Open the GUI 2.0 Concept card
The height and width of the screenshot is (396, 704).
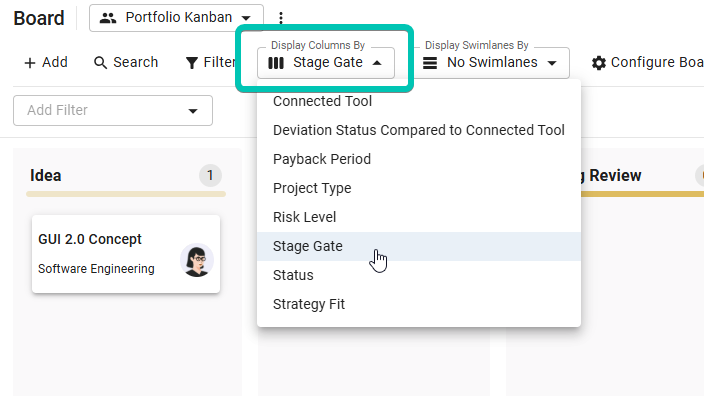[x=126, y=254]
